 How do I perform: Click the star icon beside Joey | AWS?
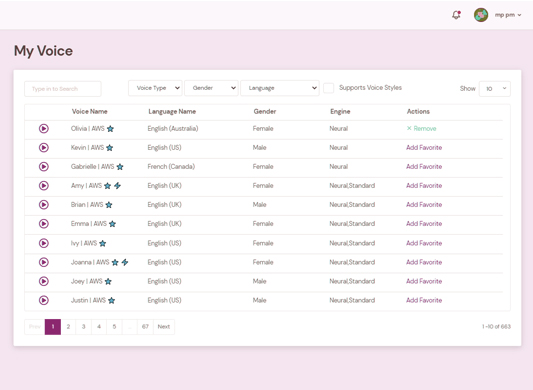[x=108, y=282]
